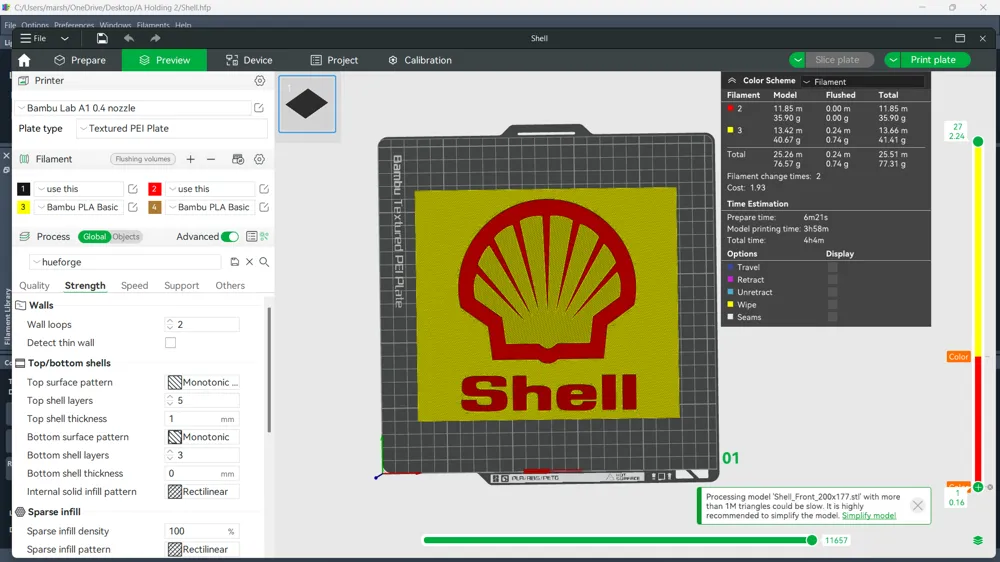Go to the home screen icon
This screenshot has height=562, width=1000.
[24, 60]
